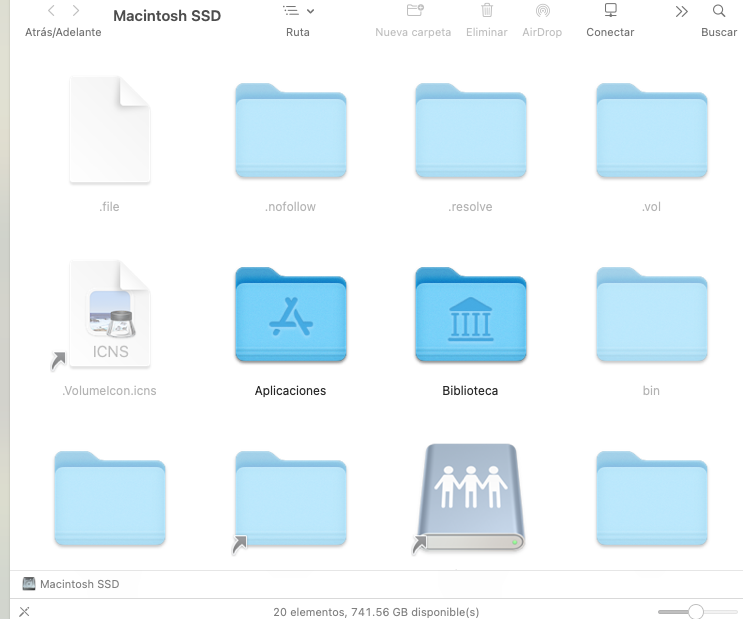This screenshot has height=619, width=743.
Task: Click the Eliminar trash icon
Action: [x=487, y=10]
